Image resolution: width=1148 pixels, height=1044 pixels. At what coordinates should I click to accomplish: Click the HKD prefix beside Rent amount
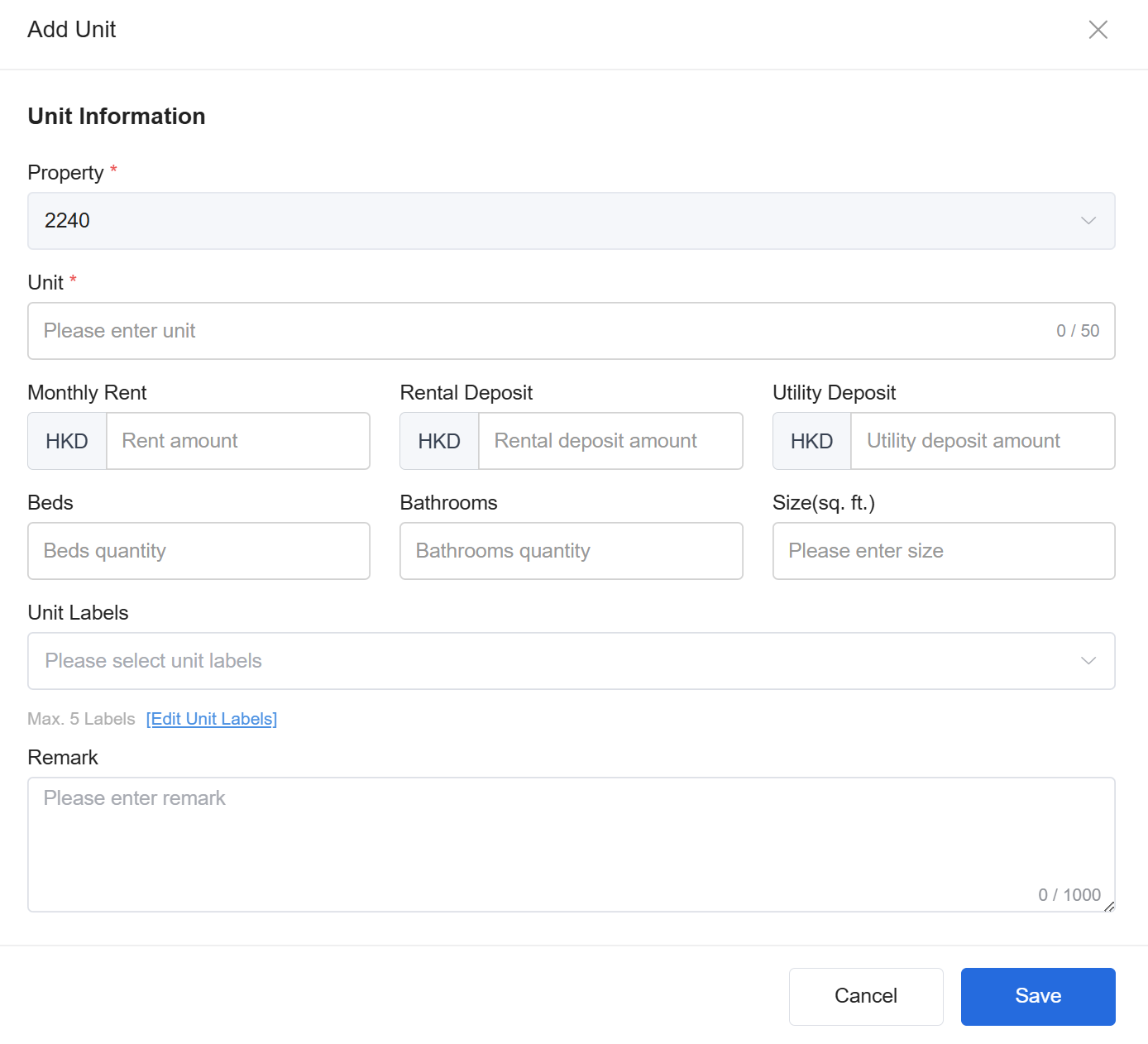point(67,441)
